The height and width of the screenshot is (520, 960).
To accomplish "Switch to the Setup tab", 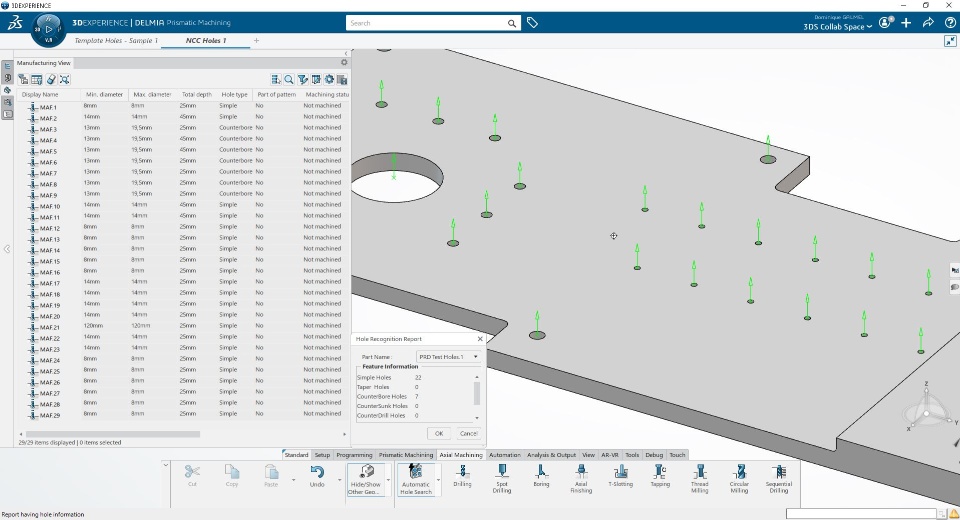I will [322, 454].
